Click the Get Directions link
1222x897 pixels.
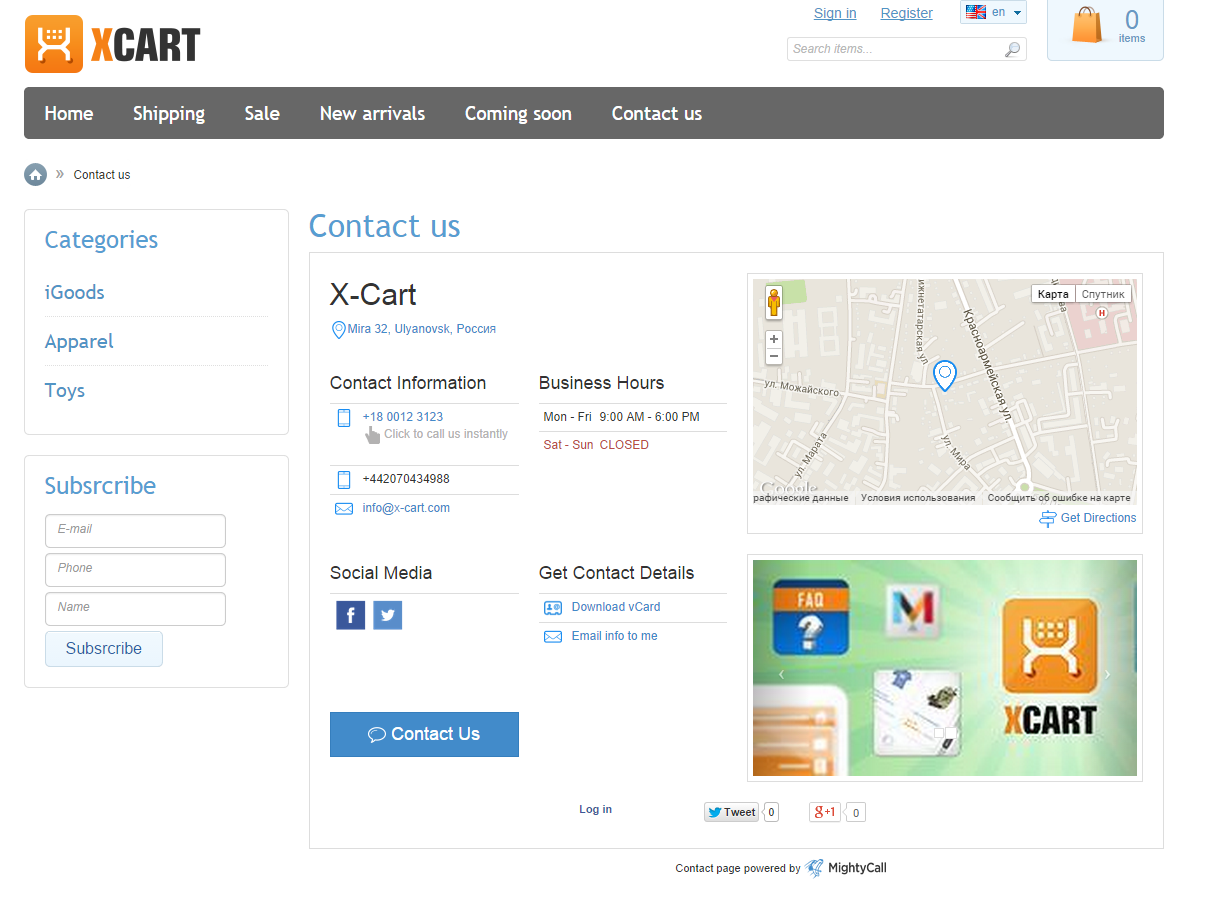pyautogui.click(x=1097, y=518)
